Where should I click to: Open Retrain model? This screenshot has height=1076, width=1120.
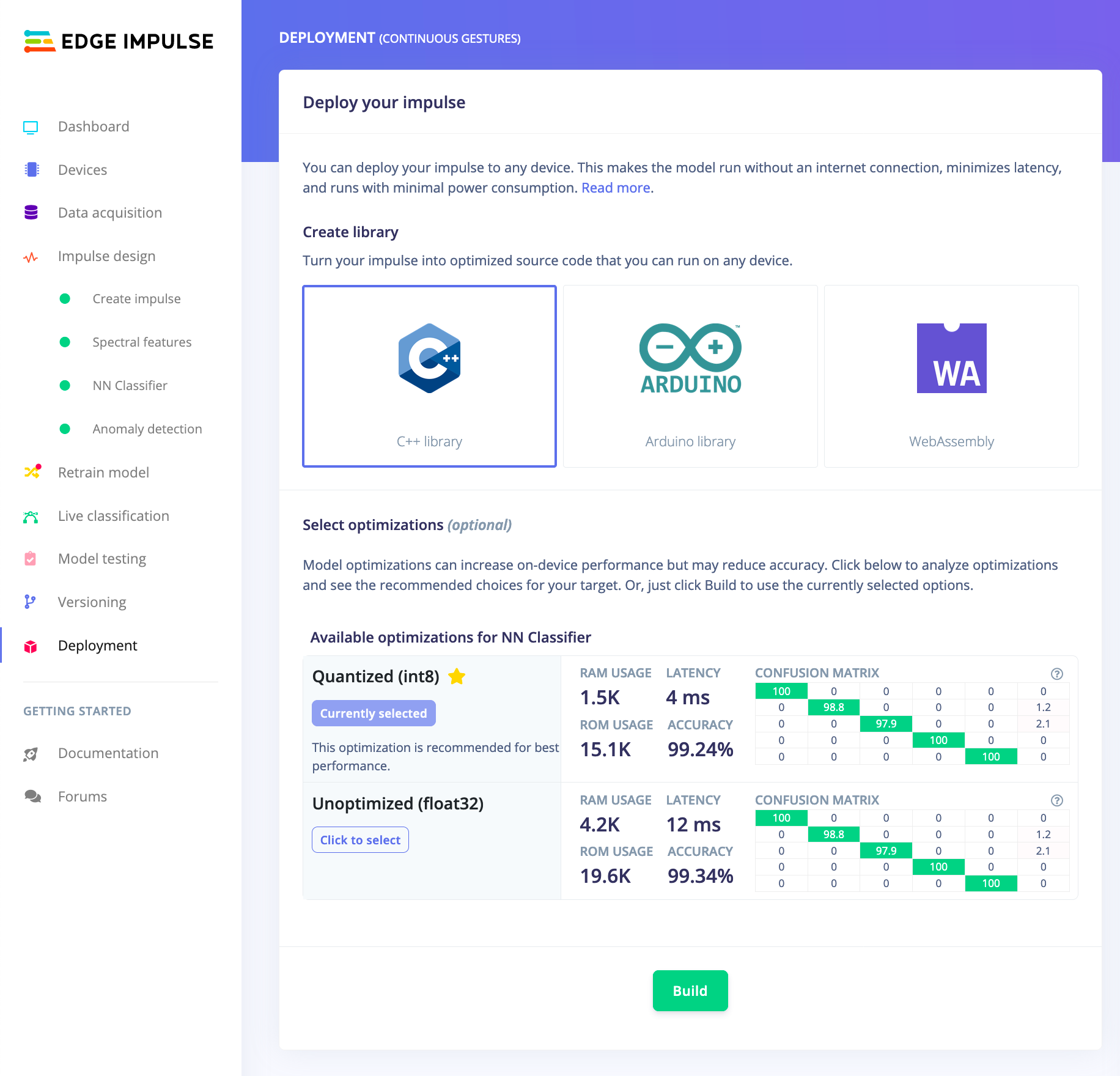pyautogui.click(x=103, y=473)
